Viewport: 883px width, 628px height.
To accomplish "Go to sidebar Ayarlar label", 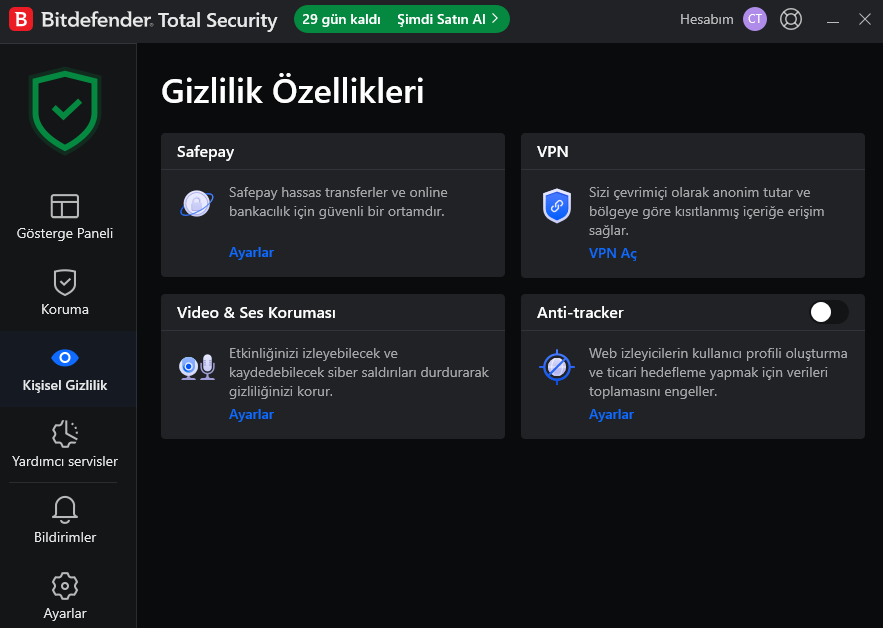I will click(65, 613).
